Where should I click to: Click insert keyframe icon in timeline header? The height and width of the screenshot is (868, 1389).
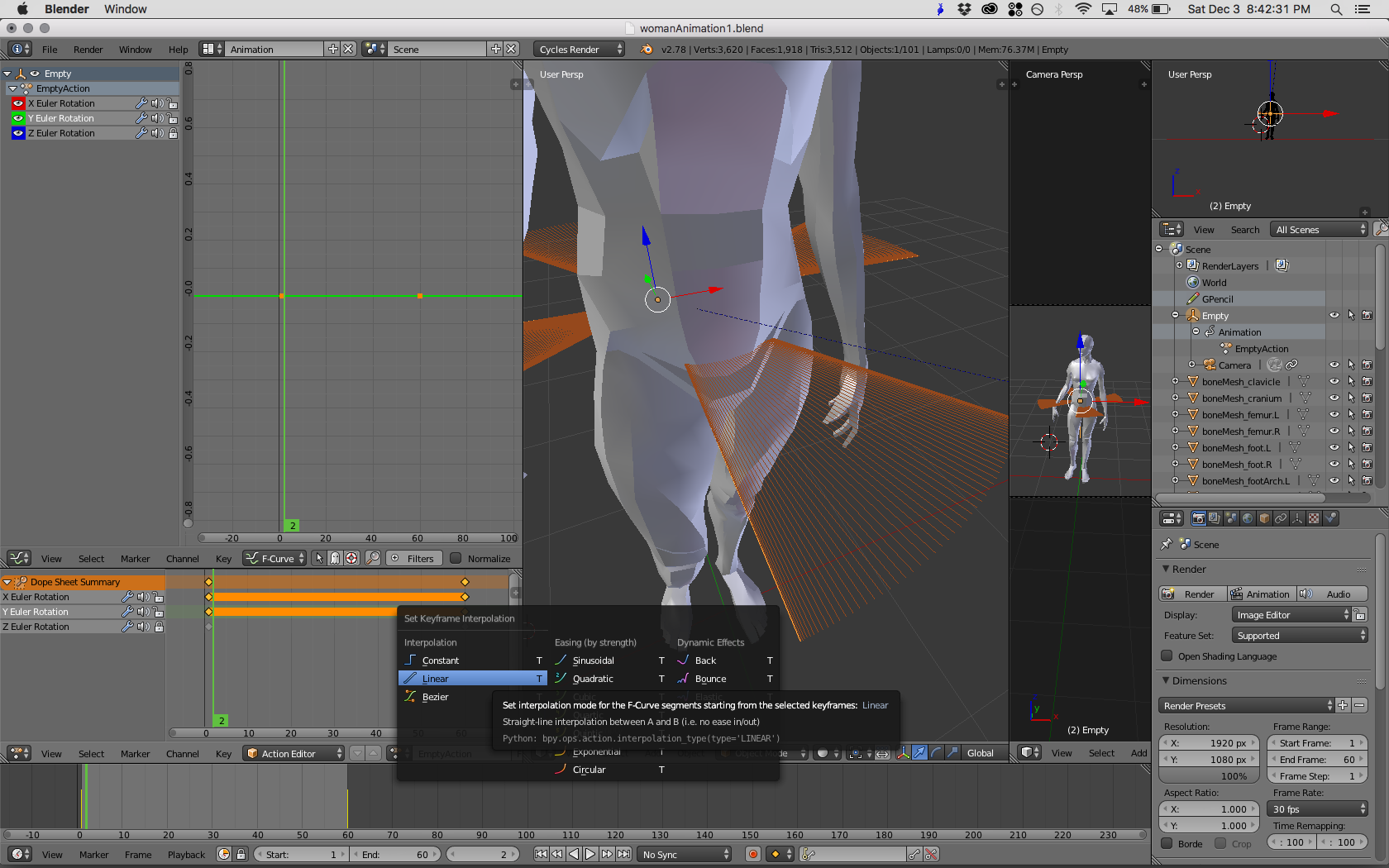click(914, 854)
